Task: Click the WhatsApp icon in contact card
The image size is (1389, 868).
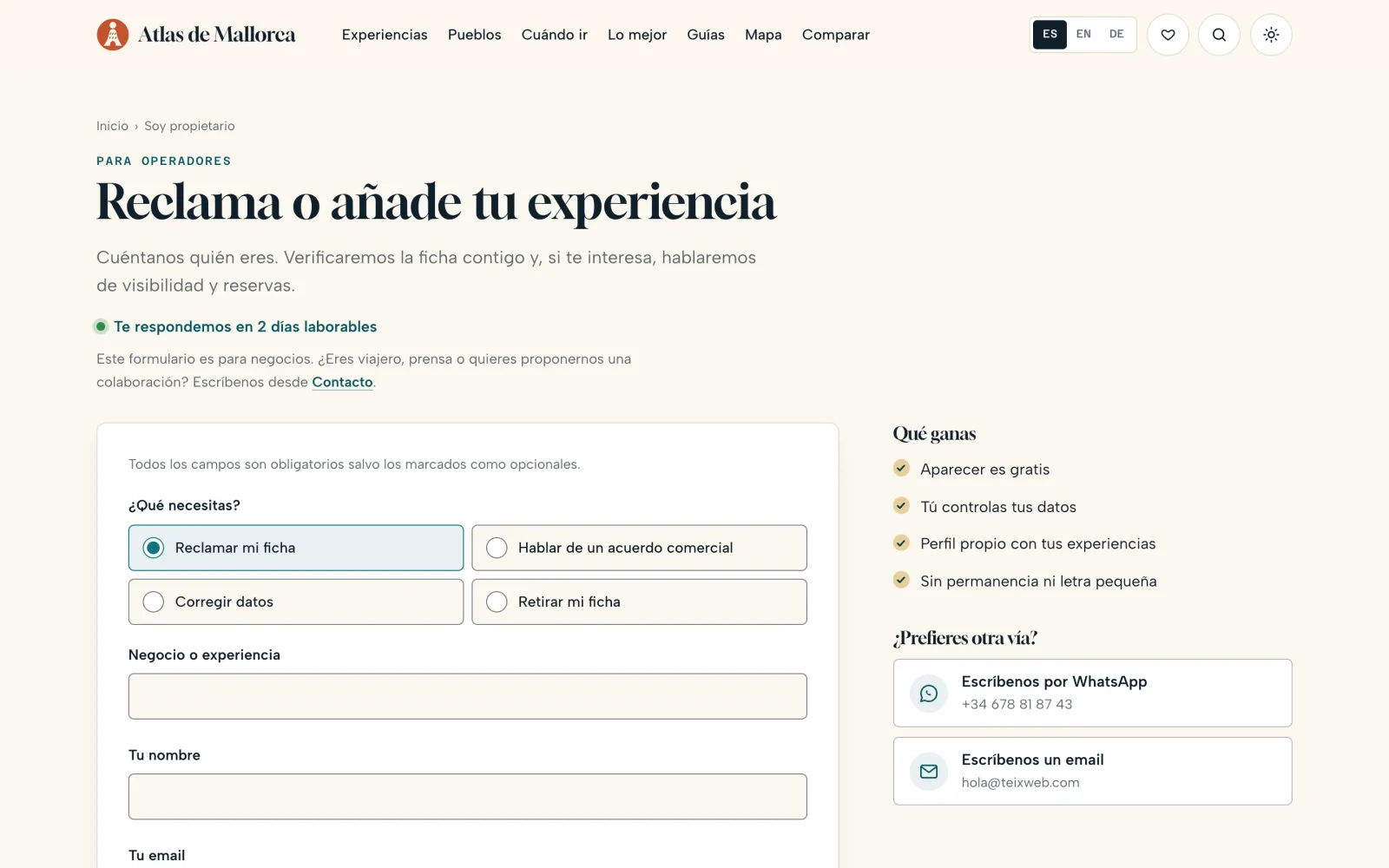Action: 929,694
